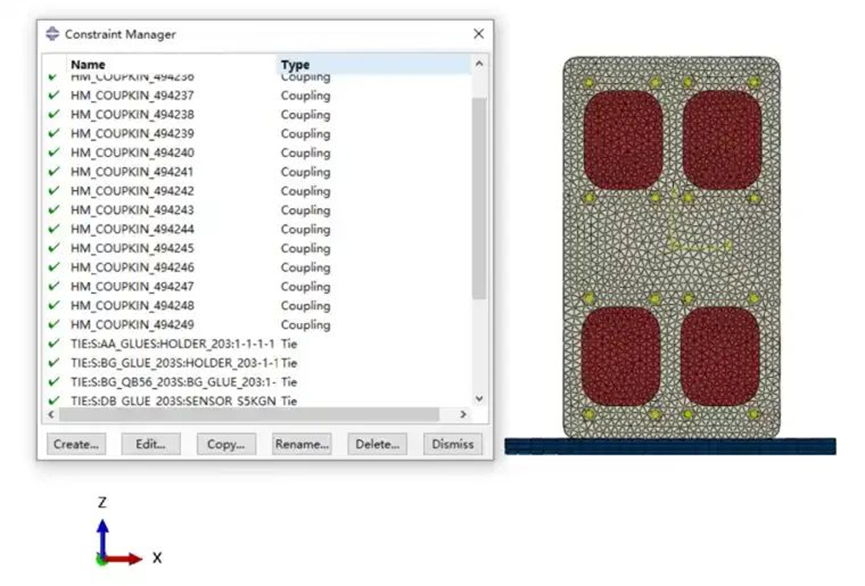Screen dimensions: 865x586
Task: Click the Rename... button
Action: 302,444
